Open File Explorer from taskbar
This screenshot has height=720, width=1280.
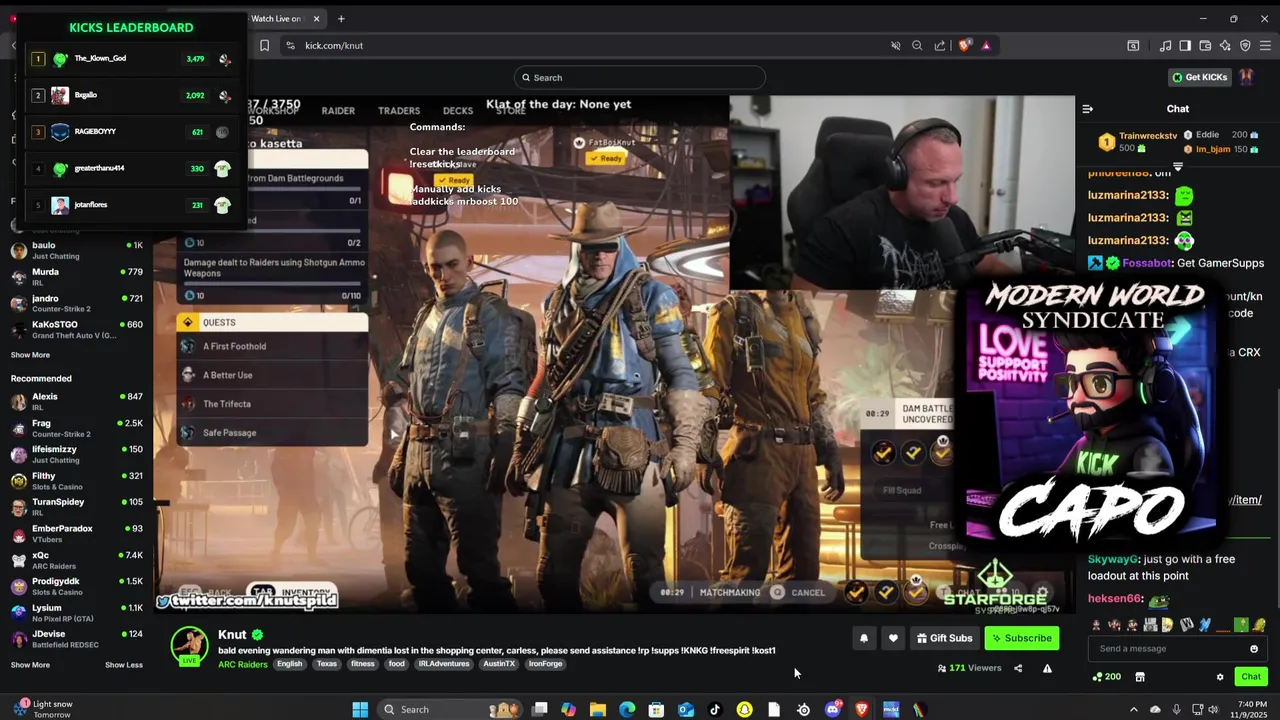598,709
